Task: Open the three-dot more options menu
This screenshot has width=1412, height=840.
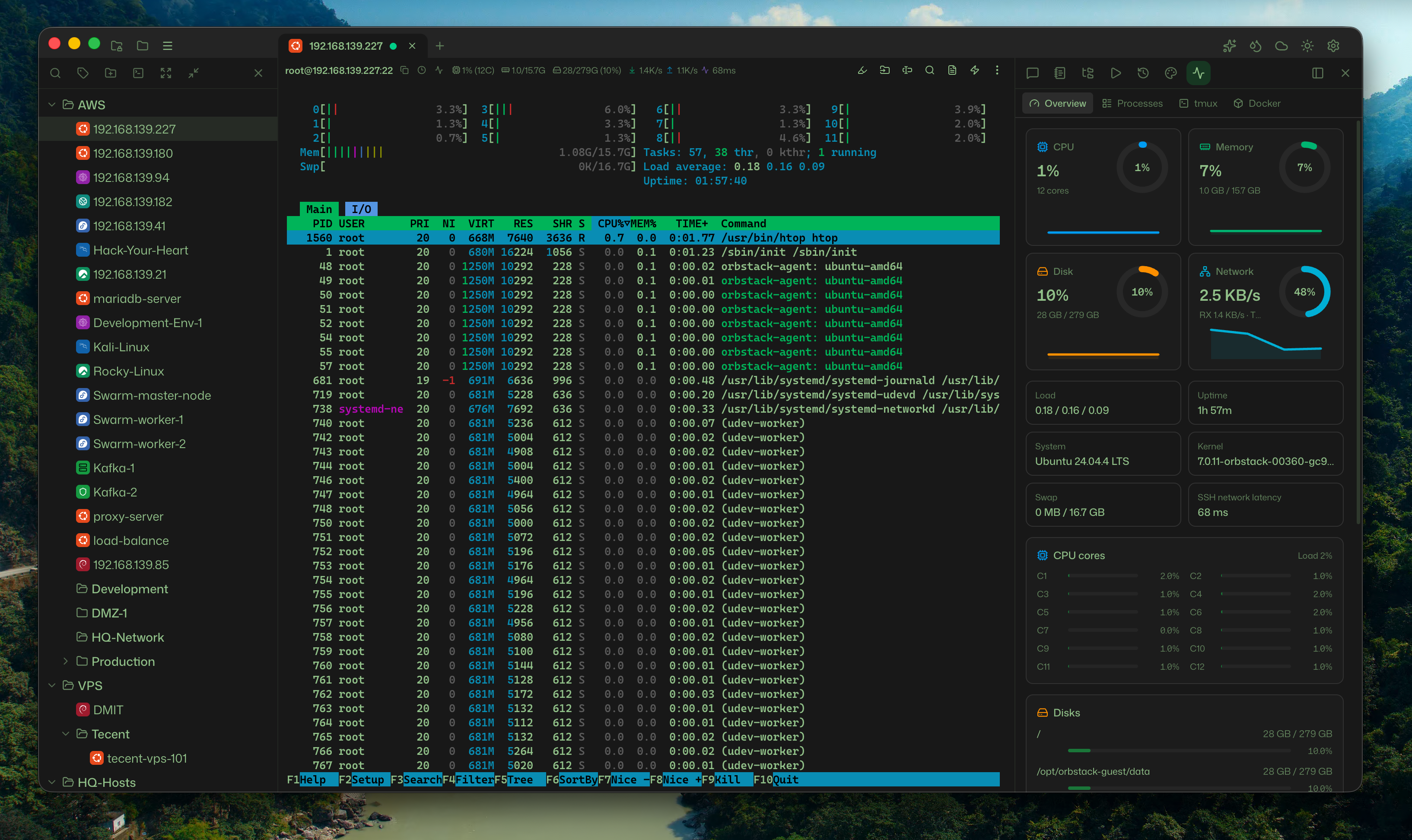Action: pyautogui.click(x=997, y=70)
